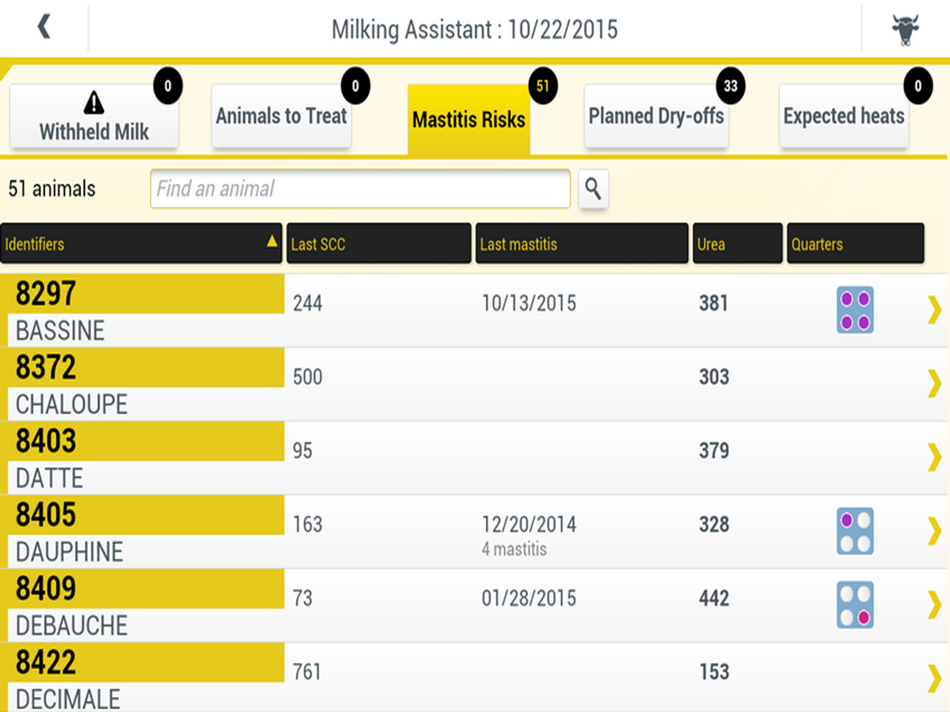The image size is (950, 712).
Task: Click the Find an animal search field
Action: (360, 189)
